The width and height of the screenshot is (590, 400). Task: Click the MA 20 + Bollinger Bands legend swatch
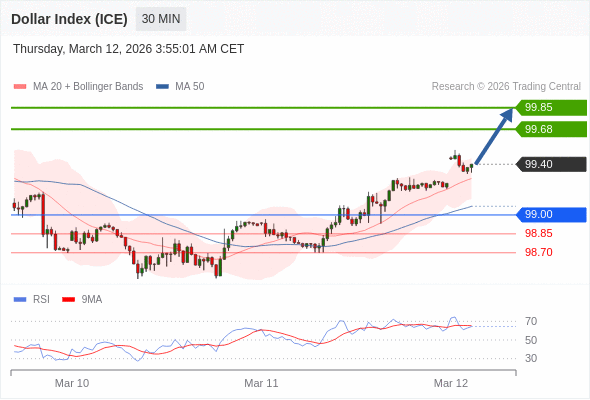(x=20, y=87)
